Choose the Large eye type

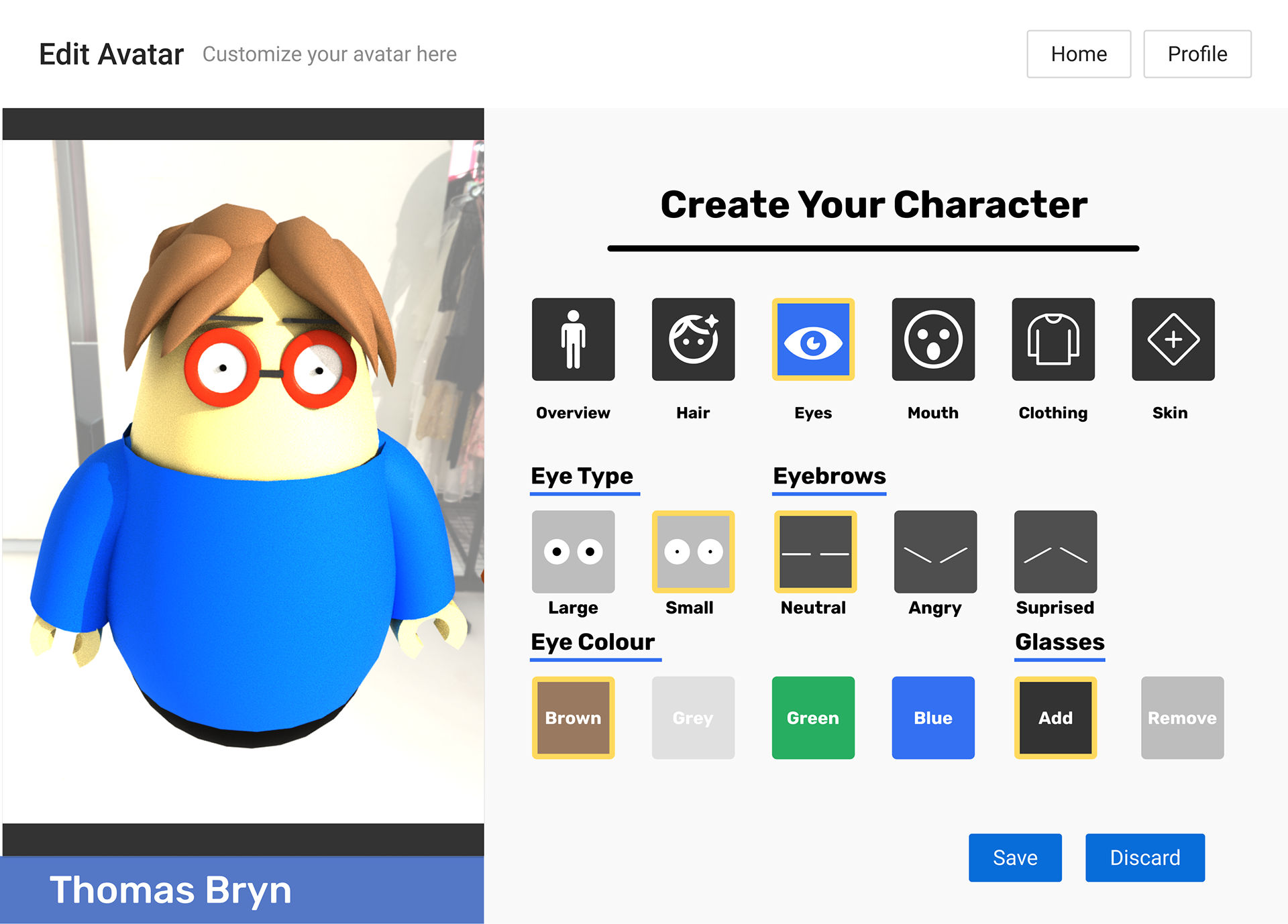(573, 552)
